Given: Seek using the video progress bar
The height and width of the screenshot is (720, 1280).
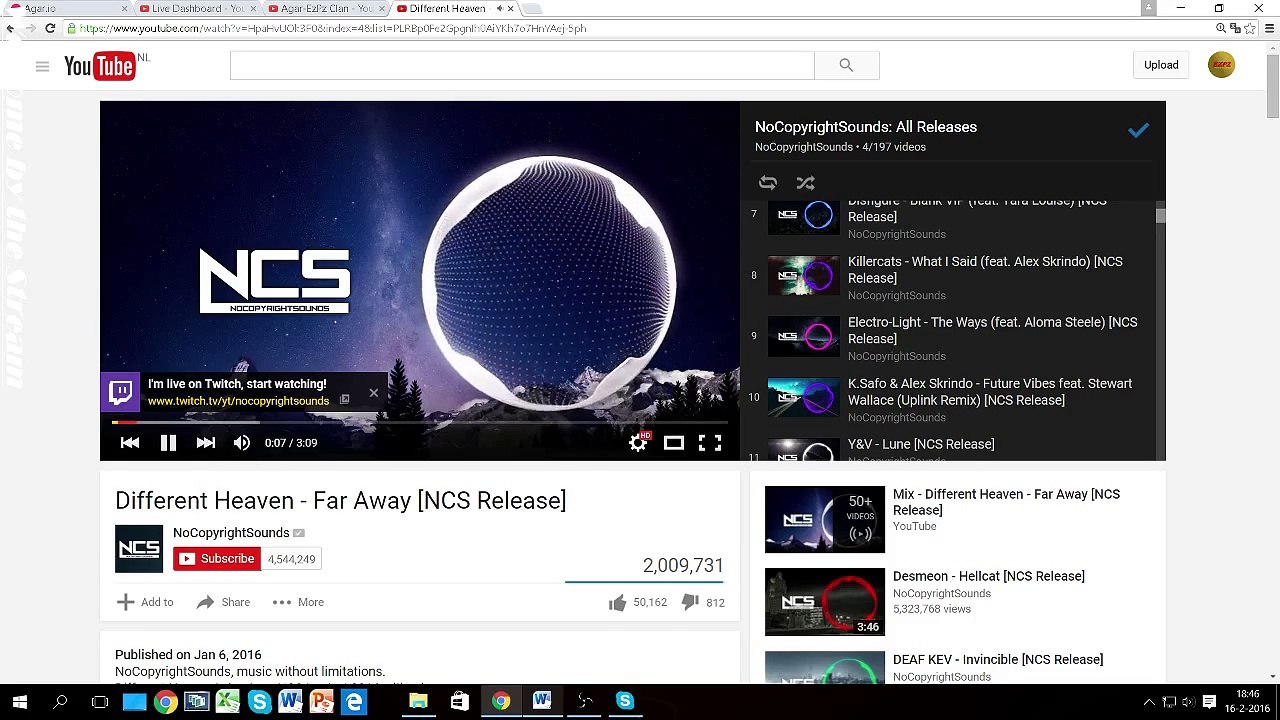Looking at the screenshot, I should (x=420, y=423).
